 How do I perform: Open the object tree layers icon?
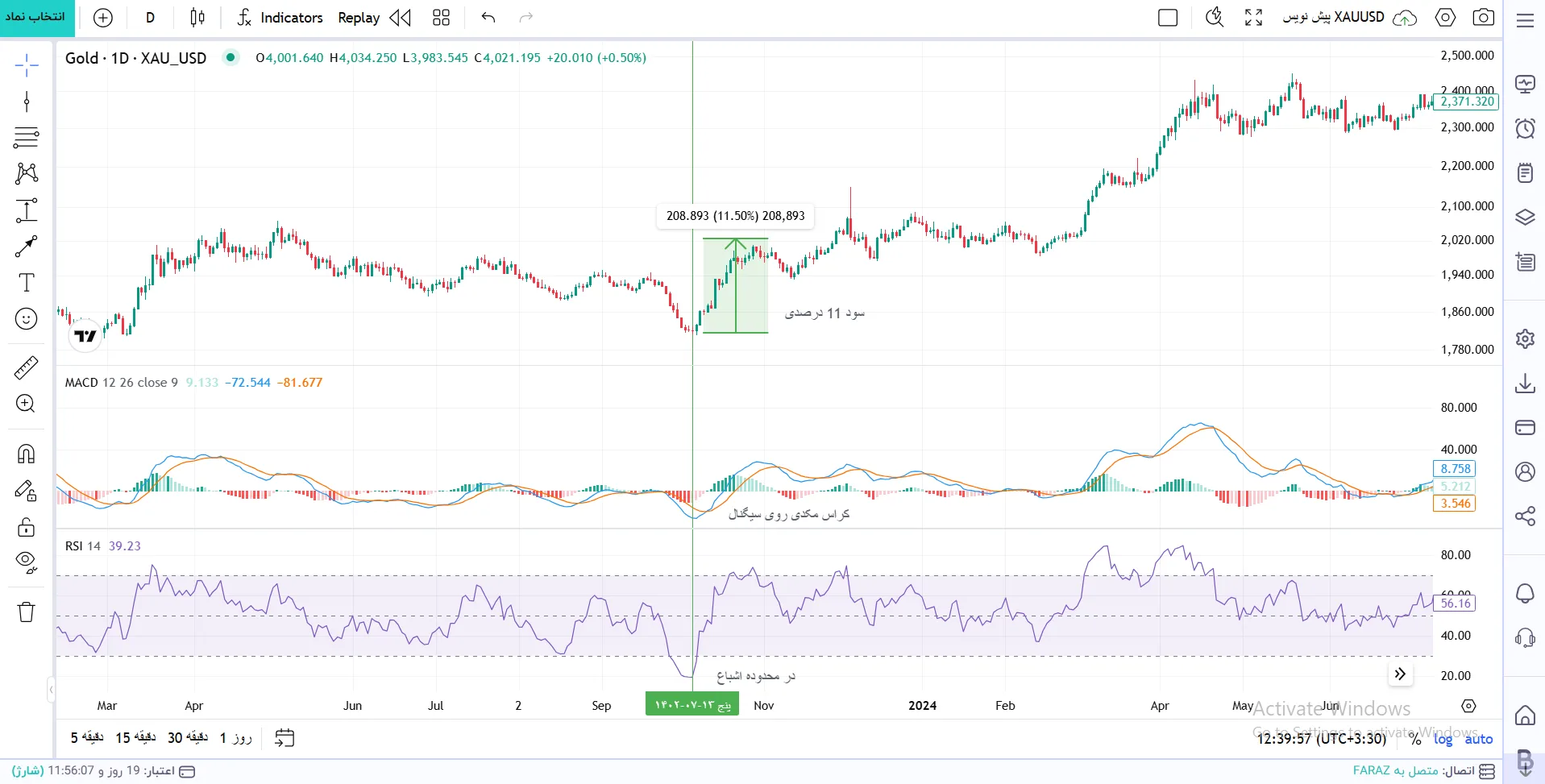1525,217
